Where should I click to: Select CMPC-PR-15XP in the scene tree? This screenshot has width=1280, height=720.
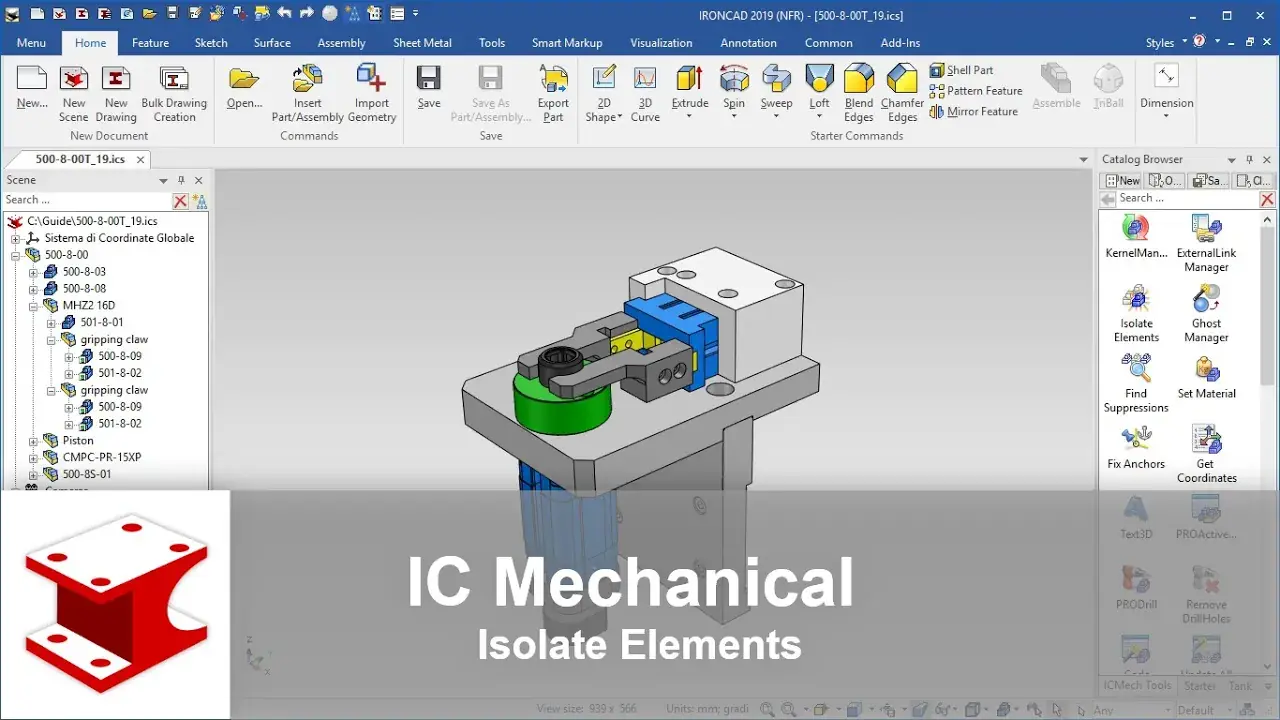[102, 458]
